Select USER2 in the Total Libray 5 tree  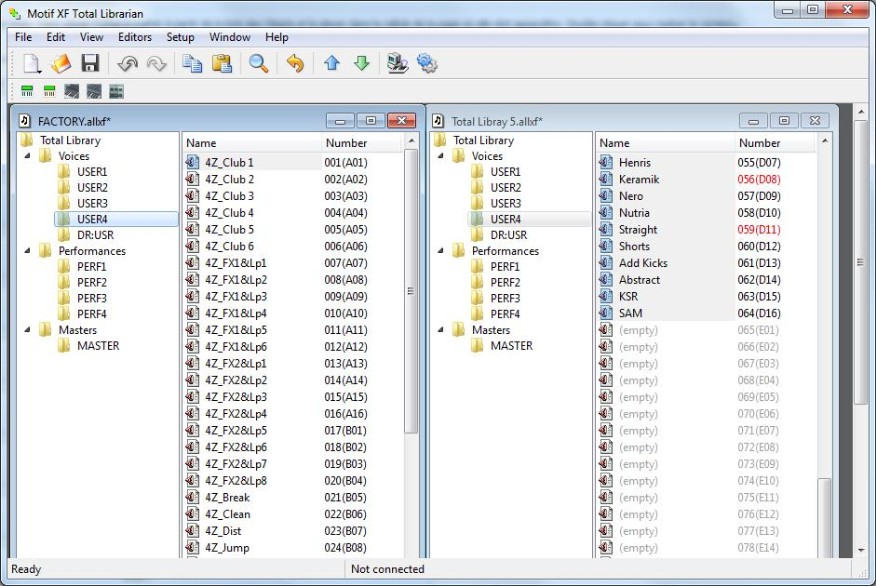pos(506,187)
